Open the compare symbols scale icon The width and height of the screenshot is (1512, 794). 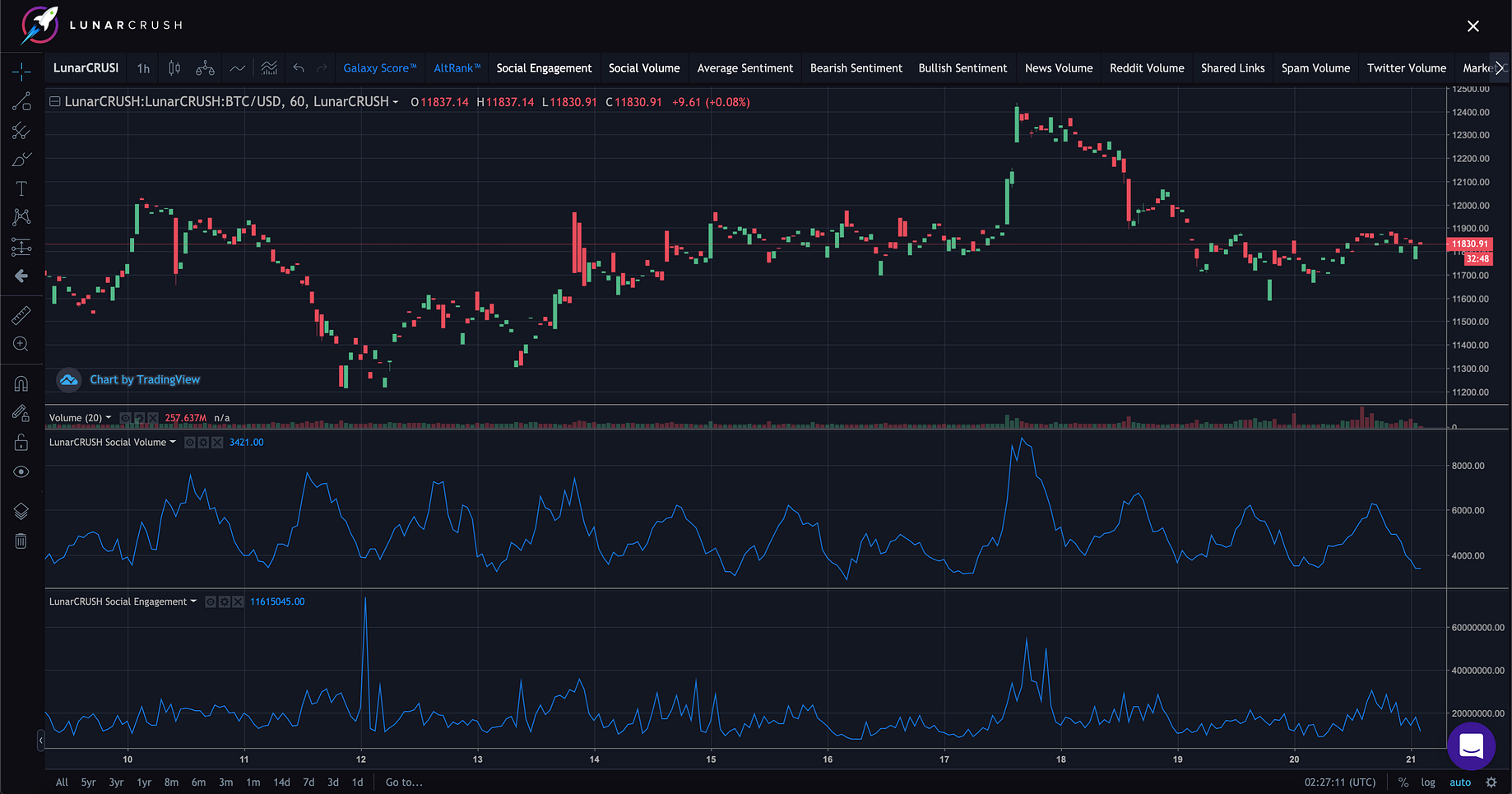click(205, 68)
